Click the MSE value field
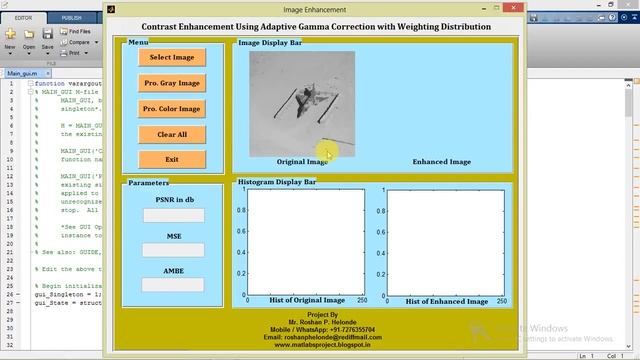The height and width of the screenshot is (360, 640). coord(173,250)
